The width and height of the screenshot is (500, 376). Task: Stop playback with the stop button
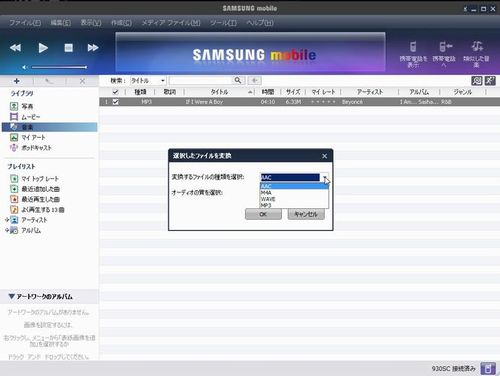[69, 48]
